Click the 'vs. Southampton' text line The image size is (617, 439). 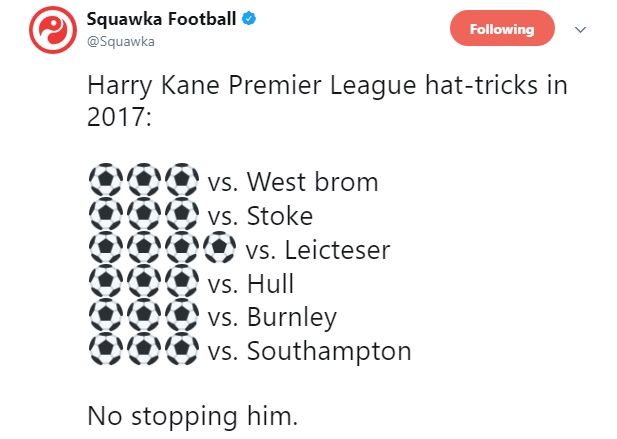tap(309, 351)
